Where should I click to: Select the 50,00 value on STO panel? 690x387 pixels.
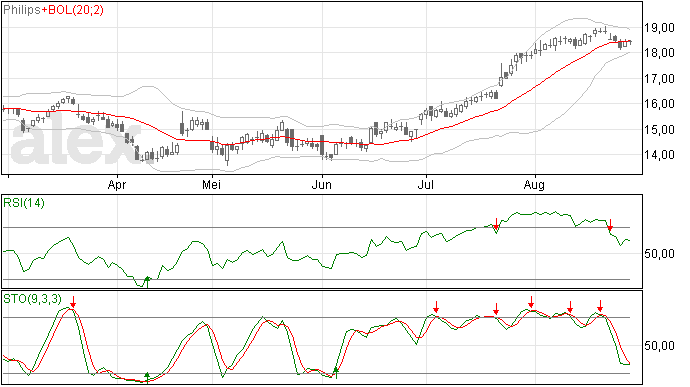coord(659,346)
